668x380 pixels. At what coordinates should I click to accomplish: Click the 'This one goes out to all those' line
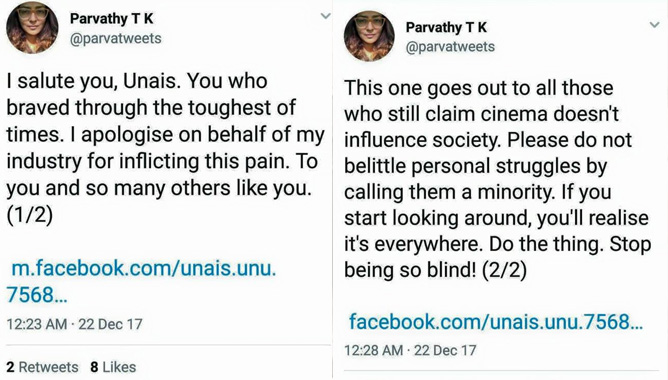point(478,88)
